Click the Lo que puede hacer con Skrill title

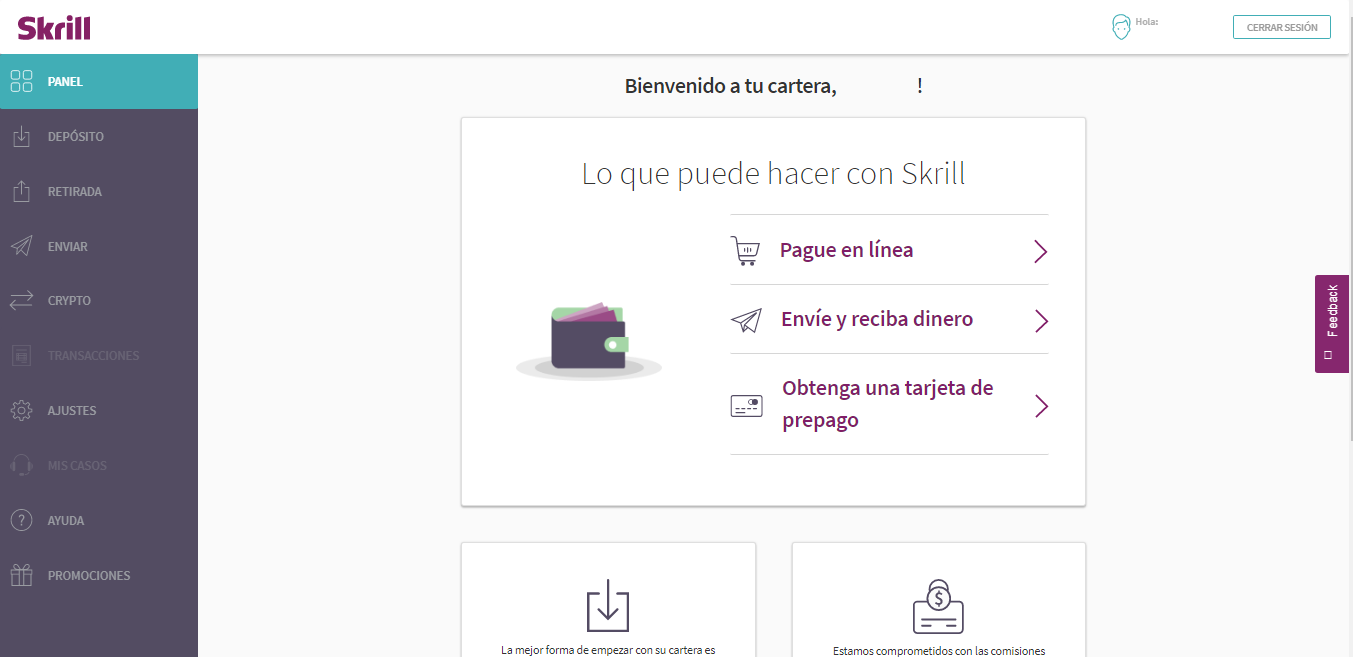click(774, 174)
